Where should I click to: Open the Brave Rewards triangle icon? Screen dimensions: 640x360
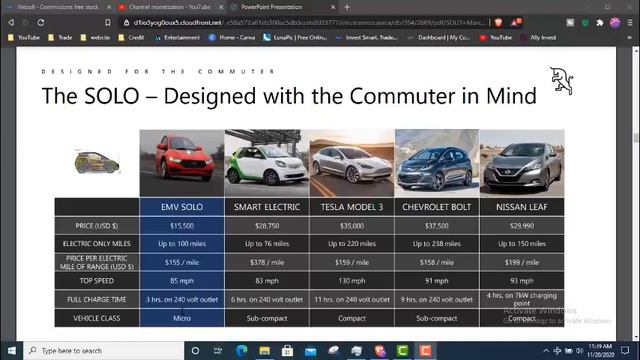[515, 22]
